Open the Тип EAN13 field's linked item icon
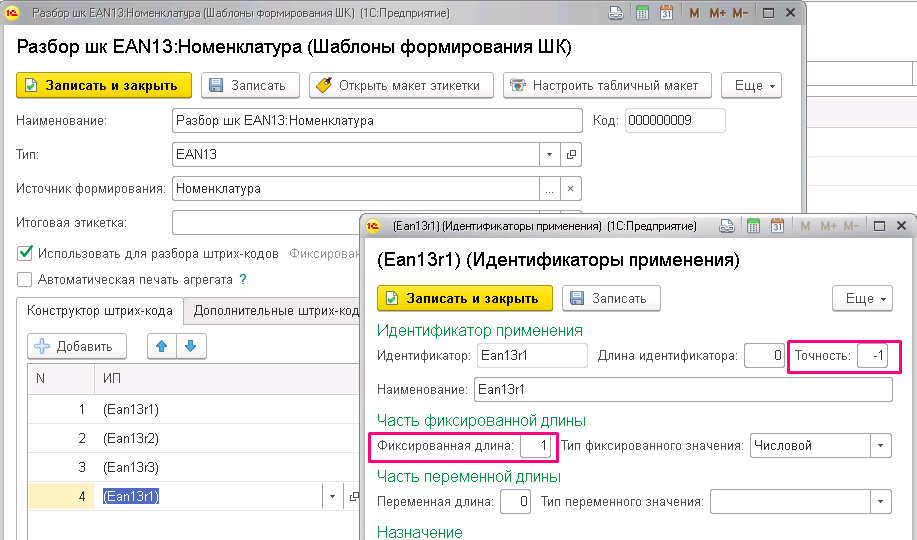917x540 pixels. (x=571, y=154)
